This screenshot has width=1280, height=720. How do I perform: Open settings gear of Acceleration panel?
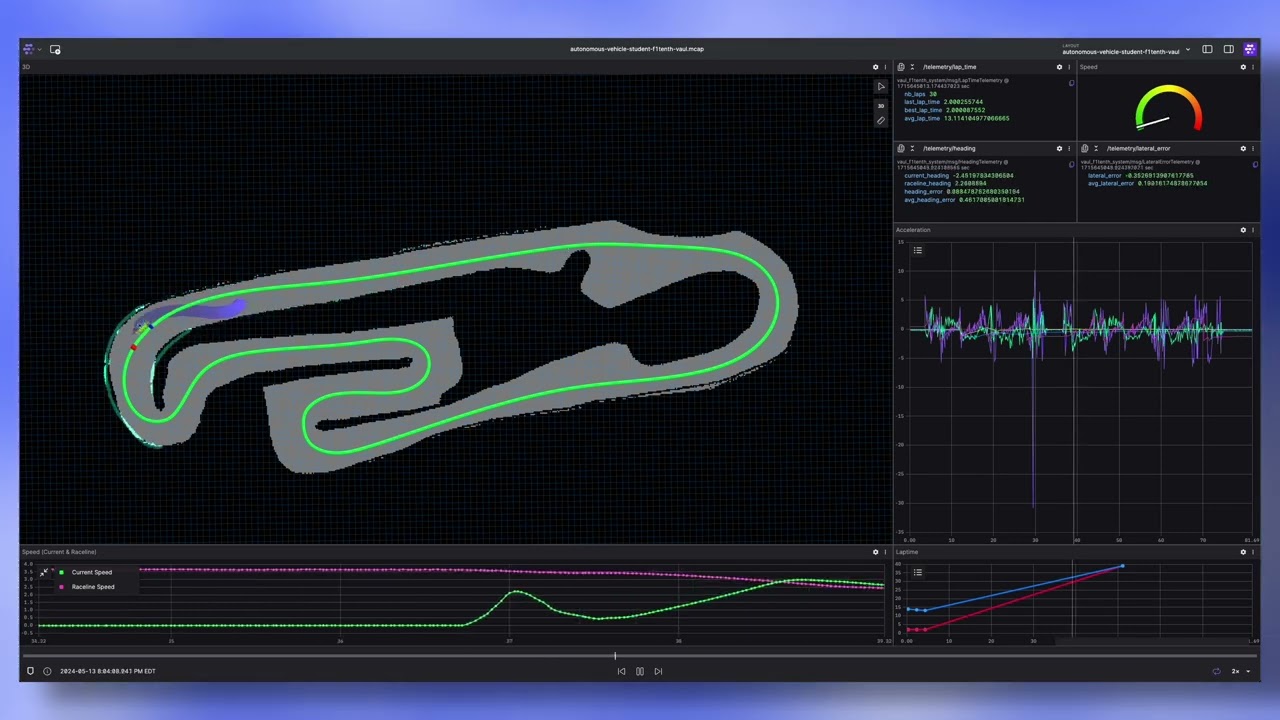coord(1244,230)
